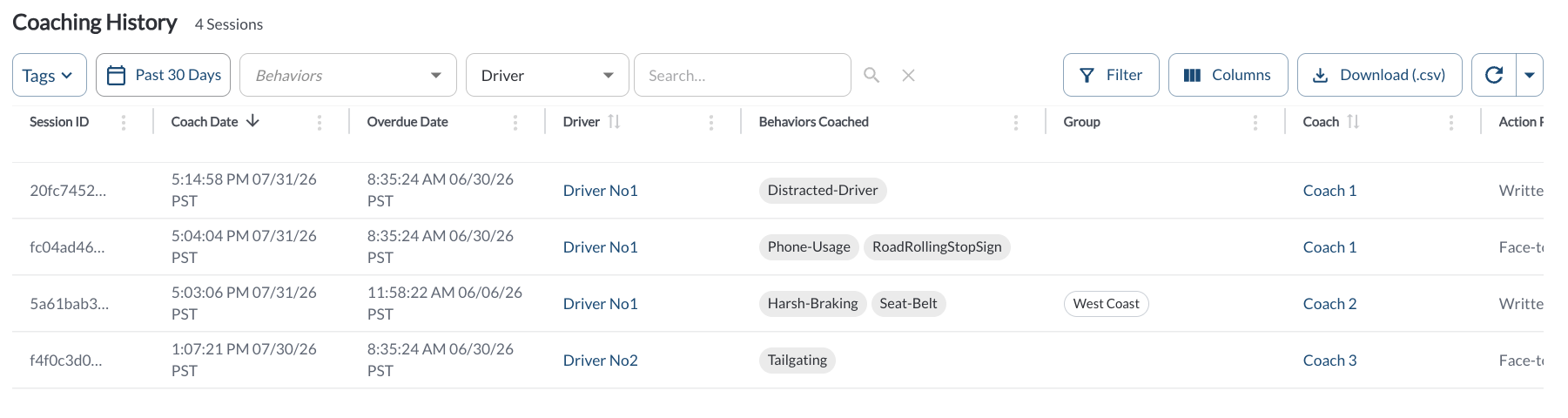Click the RoadRollingStopSign behavior chip

937,247
